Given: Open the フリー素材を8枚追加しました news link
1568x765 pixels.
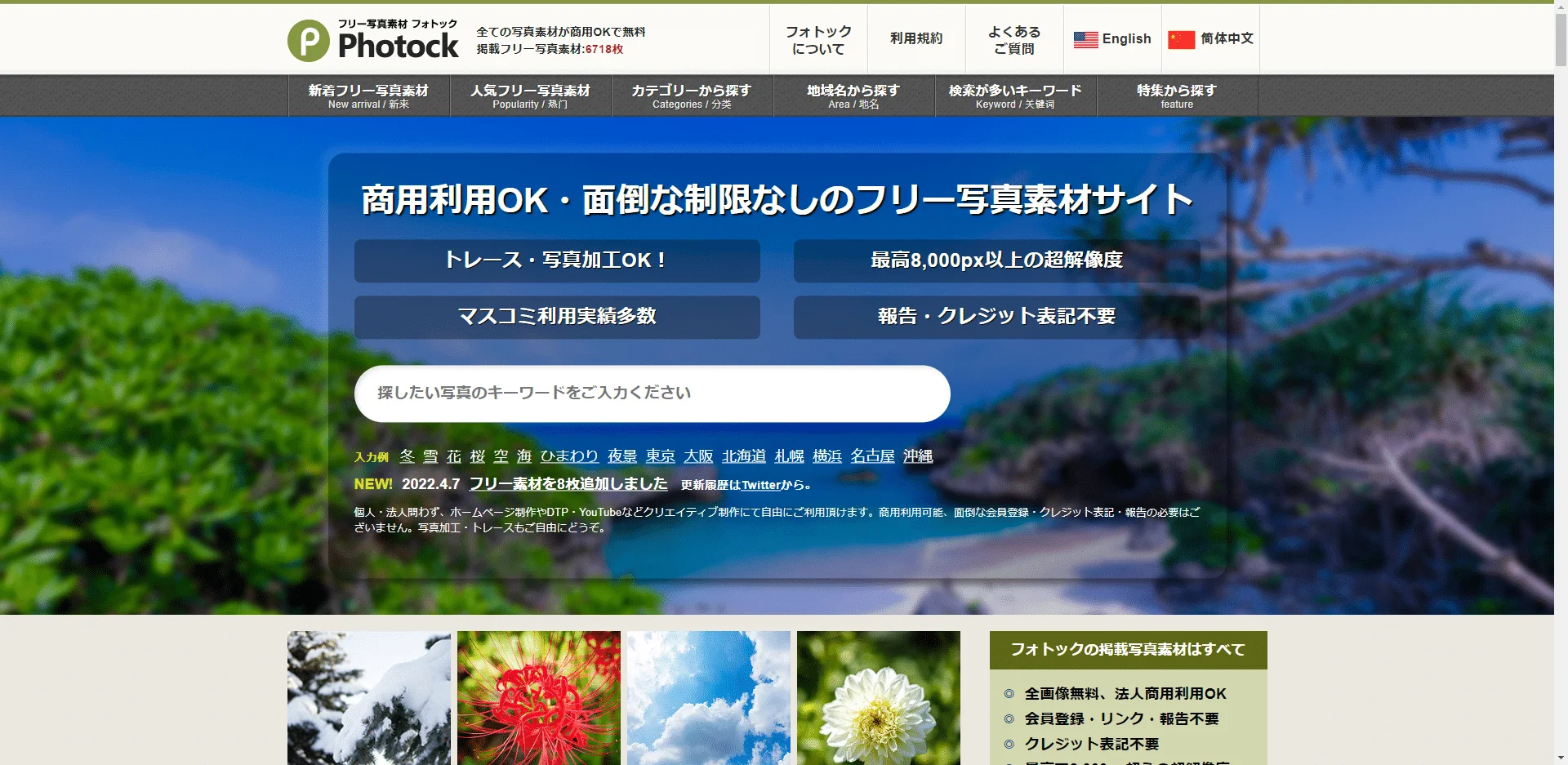Looking at the screenshot, I should (568, 484).
